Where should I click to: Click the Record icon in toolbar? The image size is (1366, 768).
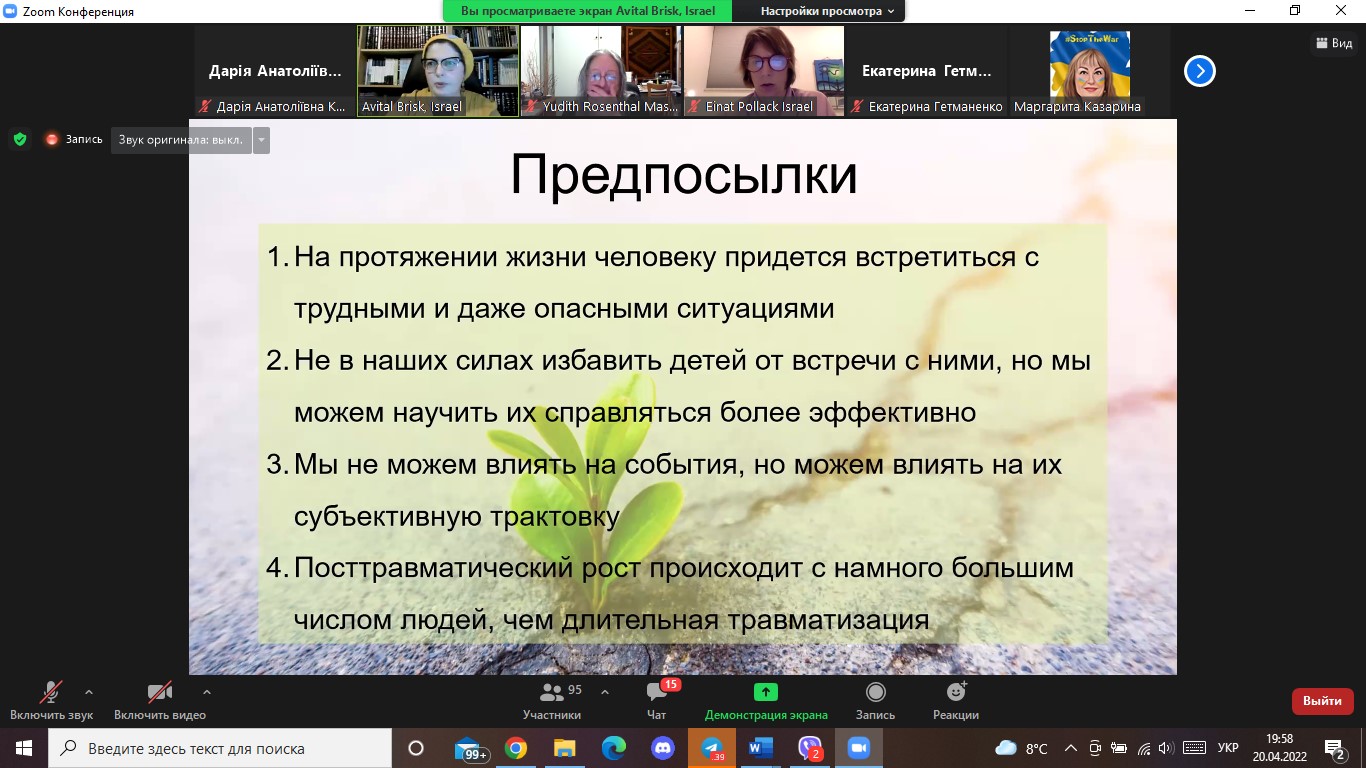pos(875,692)
